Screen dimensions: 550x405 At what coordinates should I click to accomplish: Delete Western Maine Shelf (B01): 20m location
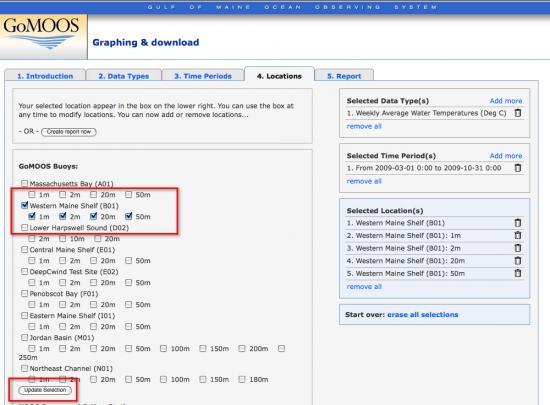(x=518, y=261)
